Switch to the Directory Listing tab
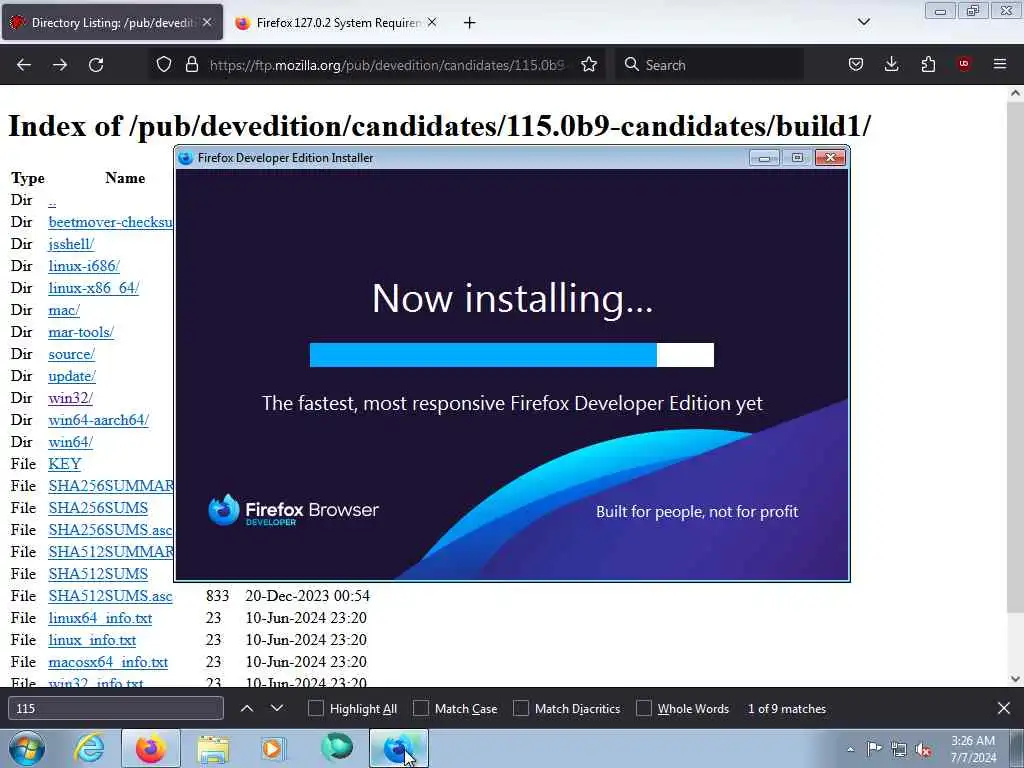Viewport: 1024px width, 768px height. coord(112,22)
